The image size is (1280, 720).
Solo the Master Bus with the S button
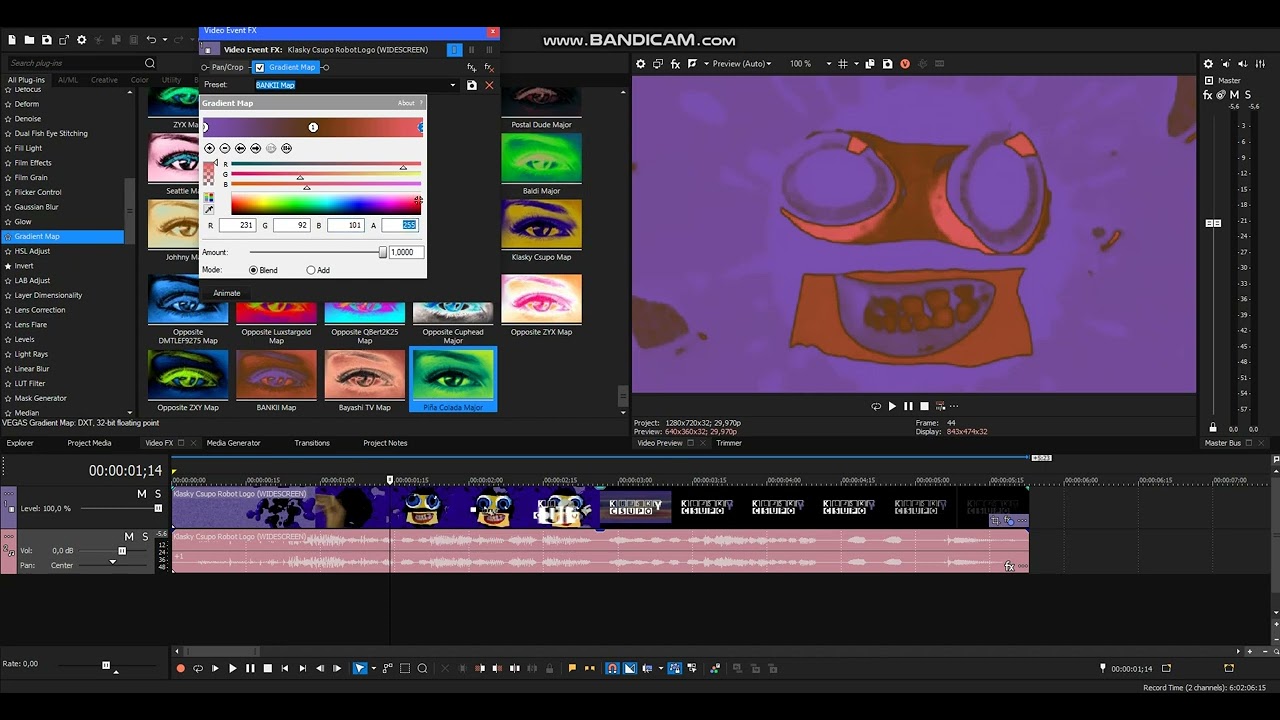click(1248, 95)
